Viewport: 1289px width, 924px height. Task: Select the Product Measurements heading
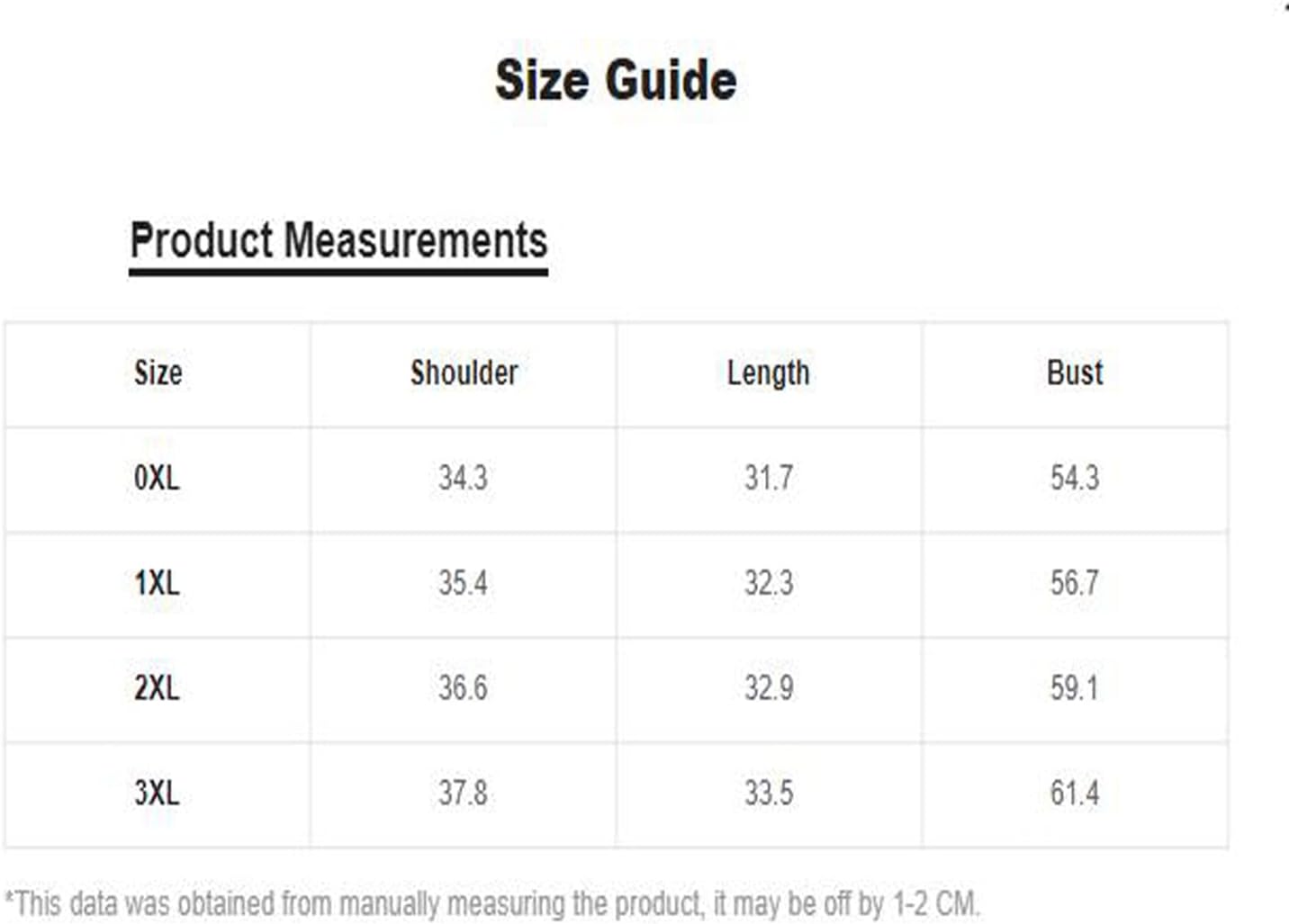click(x=338, y=241)
